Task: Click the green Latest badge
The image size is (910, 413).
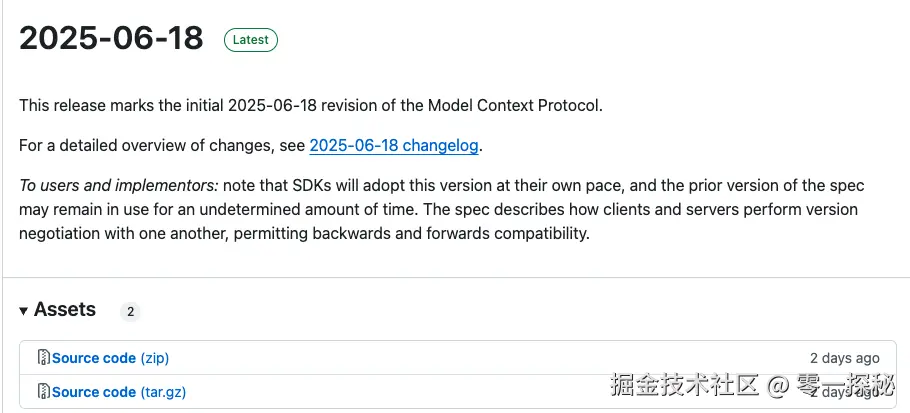Action: [x=251, y=40]
